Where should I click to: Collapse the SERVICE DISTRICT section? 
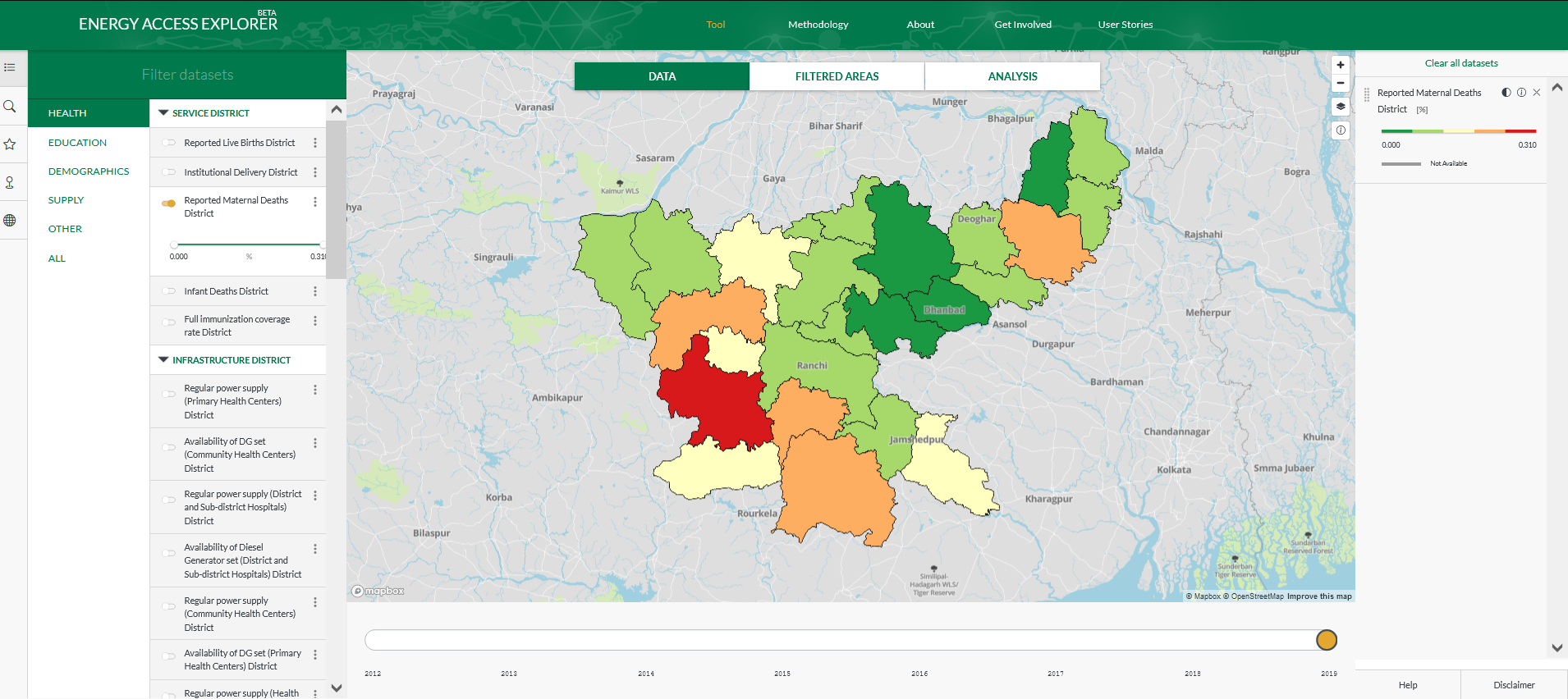click(163, 113)
